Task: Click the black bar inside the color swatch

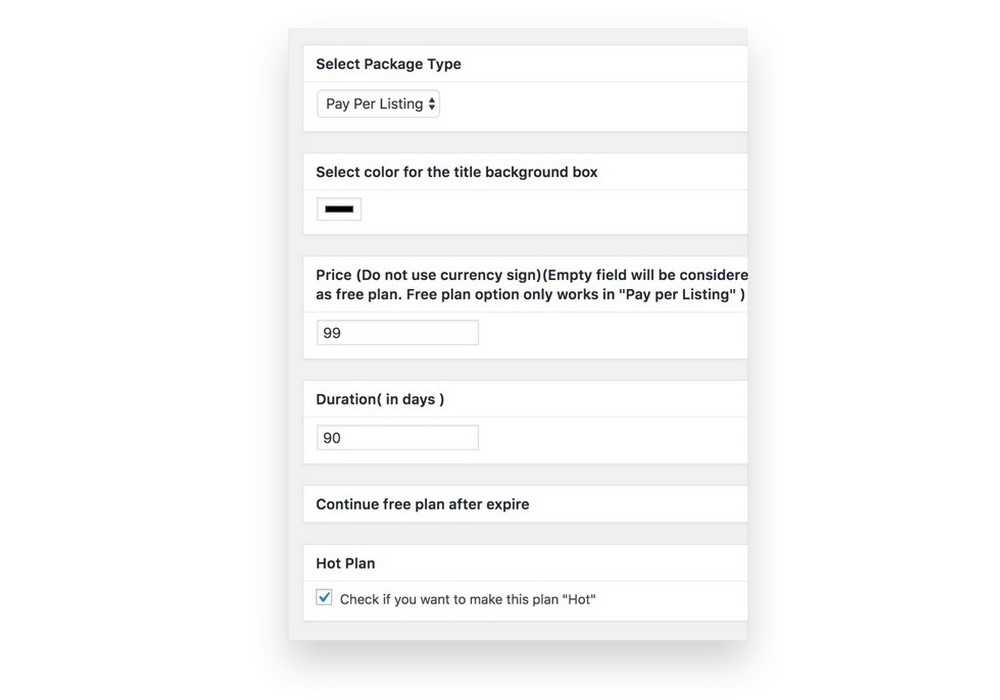Action: click(339, 209)
